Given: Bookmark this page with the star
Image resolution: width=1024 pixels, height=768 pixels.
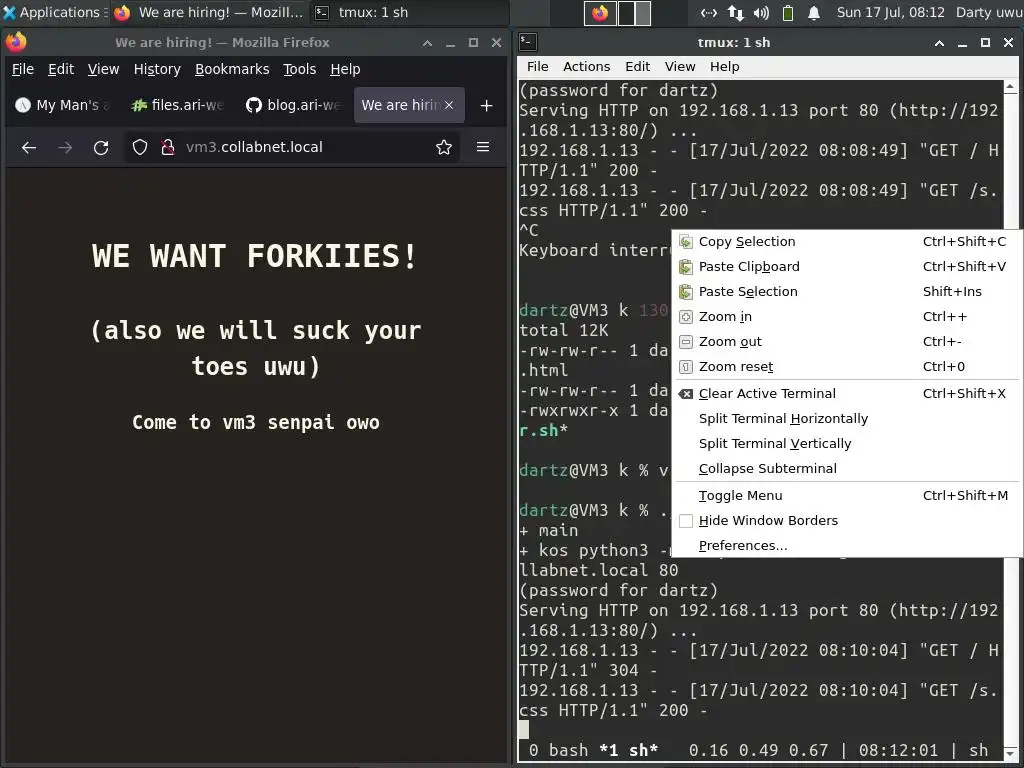Looking at the screenshot, I should pos(444,148).
